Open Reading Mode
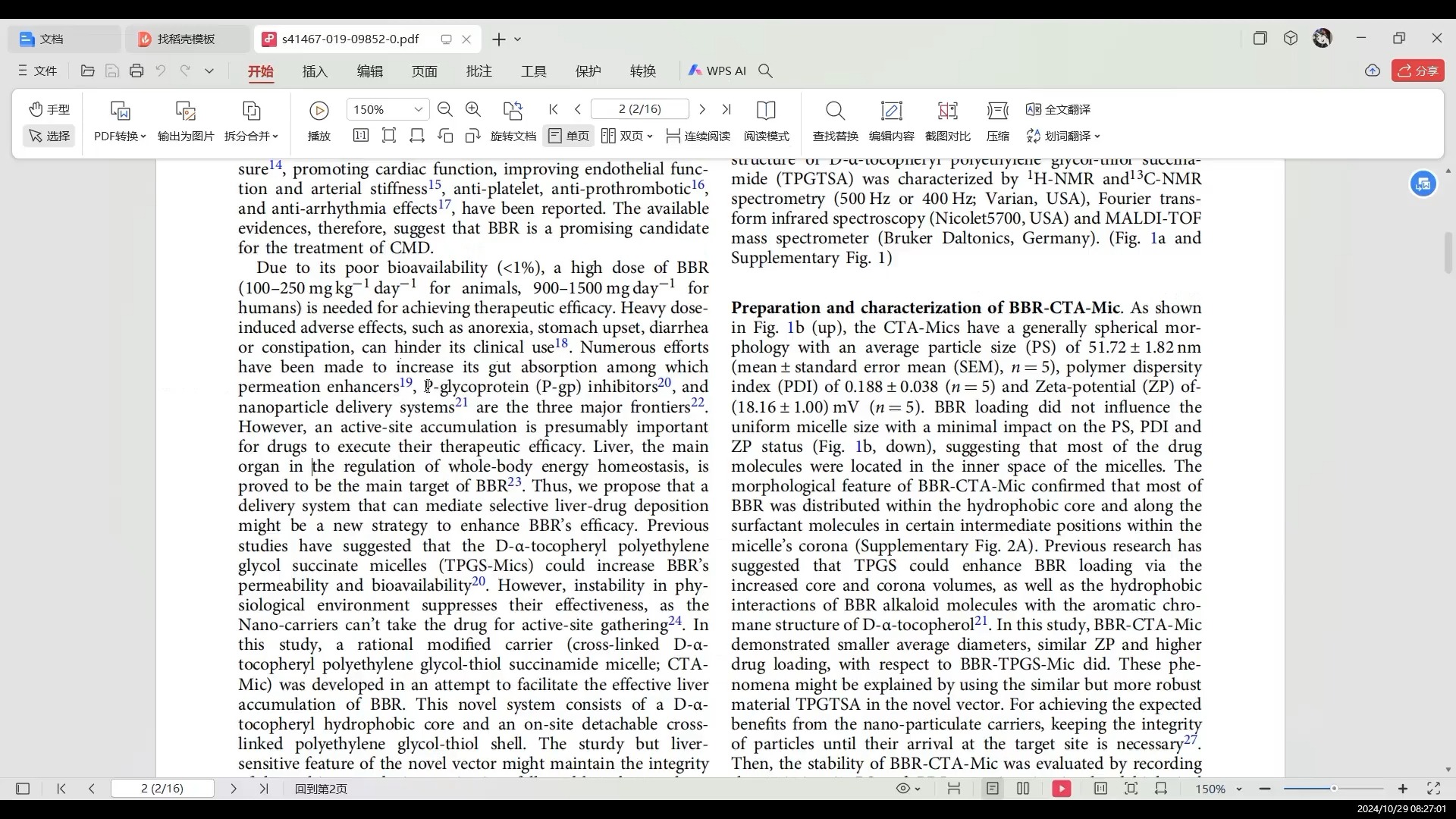This screenshot has height=819, width=1456. coord(766,111)
